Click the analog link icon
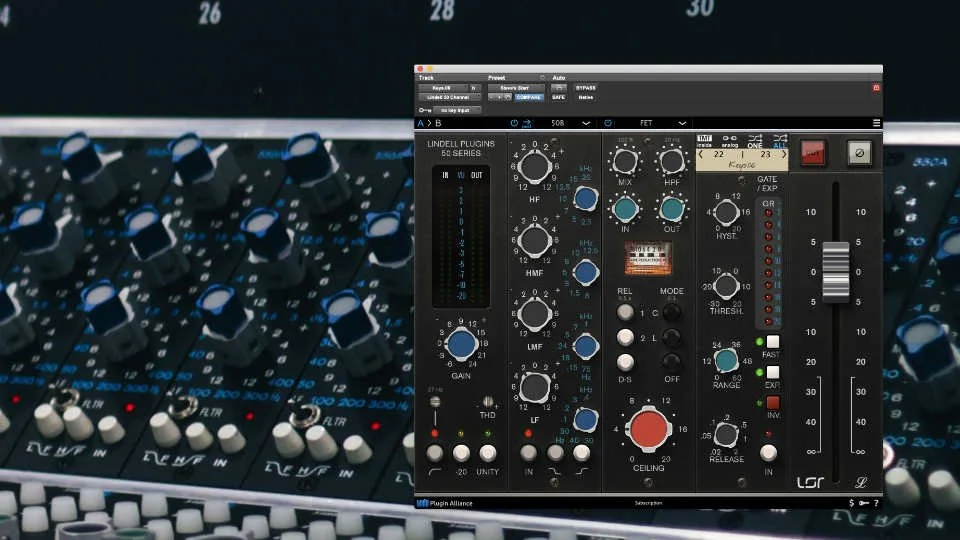 [729, 141]
